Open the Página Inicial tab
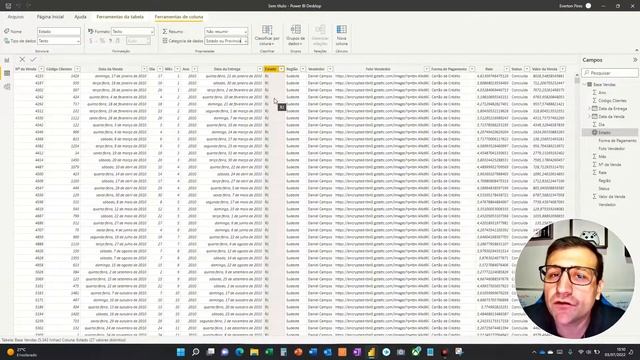Image resolution: width=640 pixels, height=360 pixels. [x=50, y=17]
